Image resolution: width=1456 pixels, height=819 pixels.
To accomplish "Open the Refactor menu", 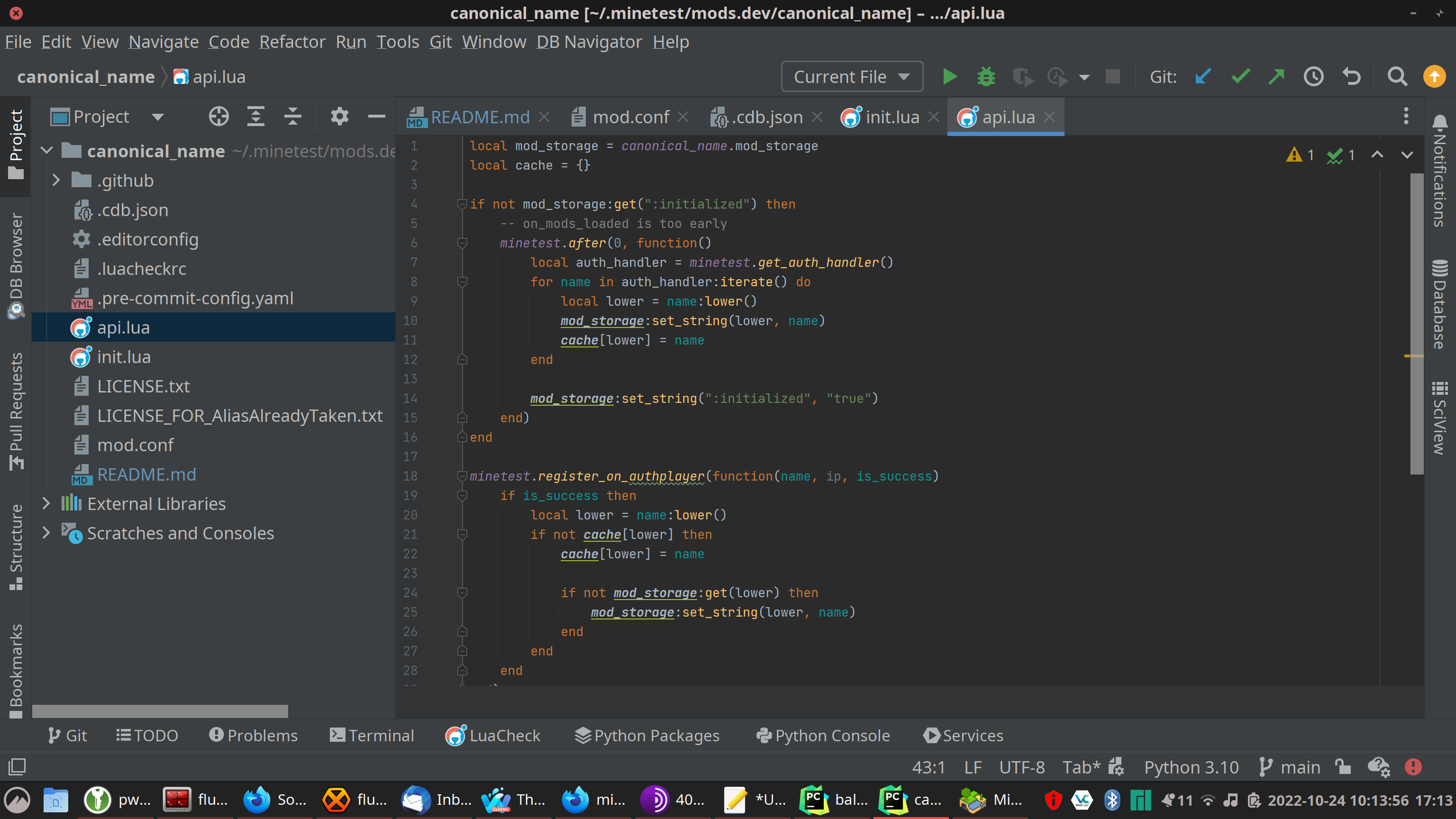I will click(292, 41).
